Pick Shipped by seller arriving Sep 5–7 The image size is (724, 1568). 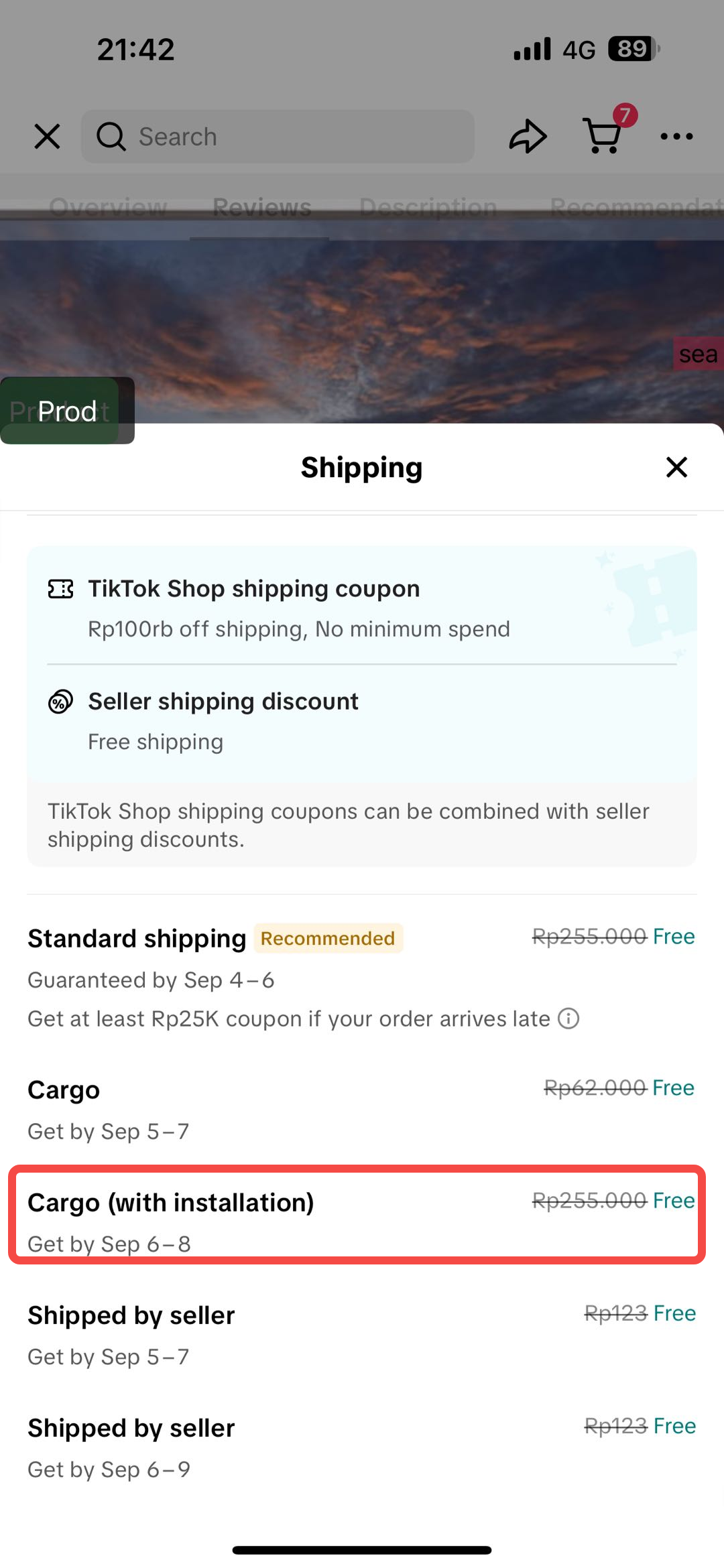click(361, 1335)
